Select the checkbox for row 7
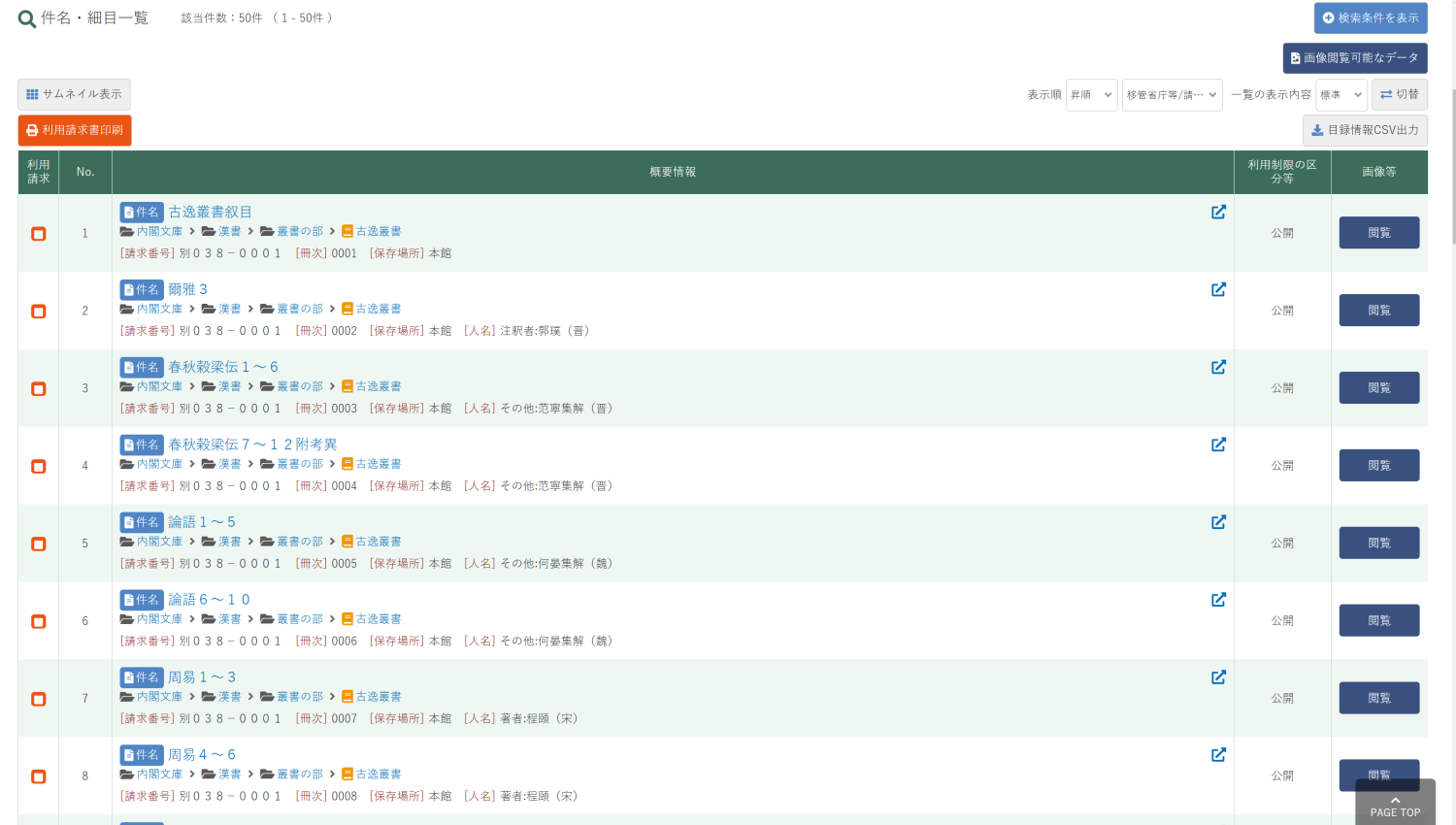Image resolution: width=1456 pixels, height=825 pixels. point(39,700)
